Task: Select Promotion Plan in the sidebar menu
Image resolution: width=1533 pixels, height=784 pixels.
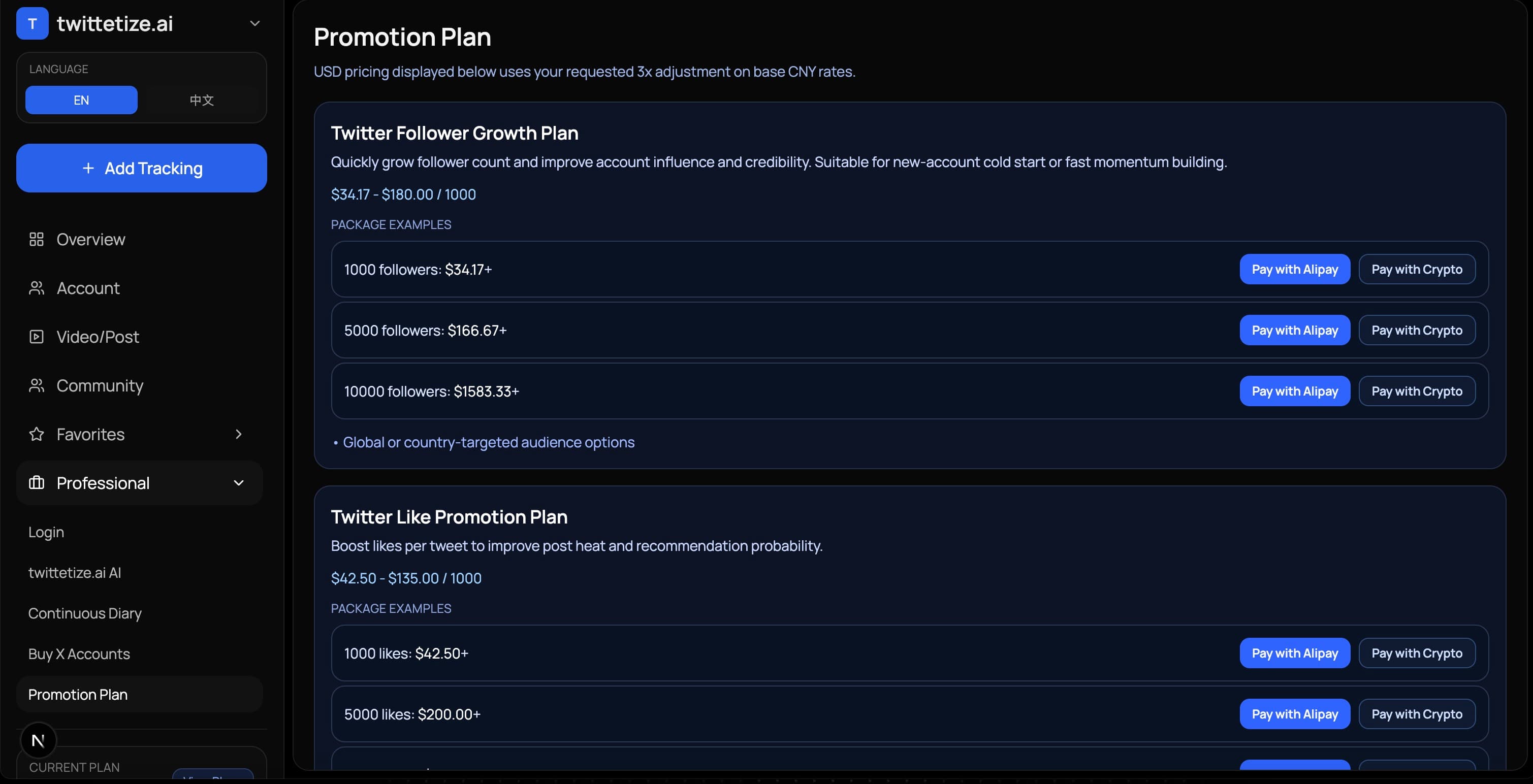Action: 77,694
